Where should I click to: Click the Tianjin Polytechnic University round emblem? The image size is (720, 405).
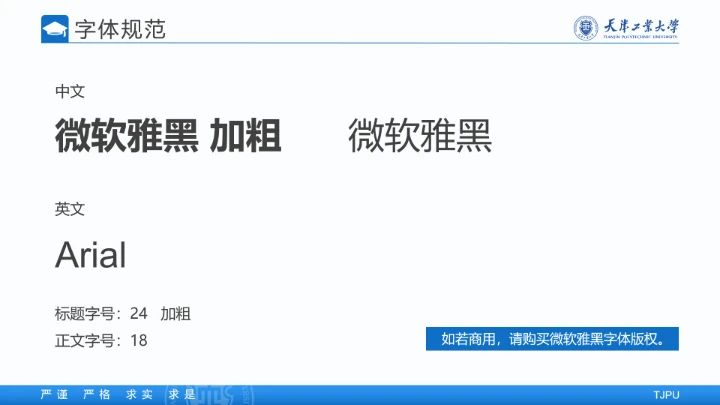tap(586, 28)
